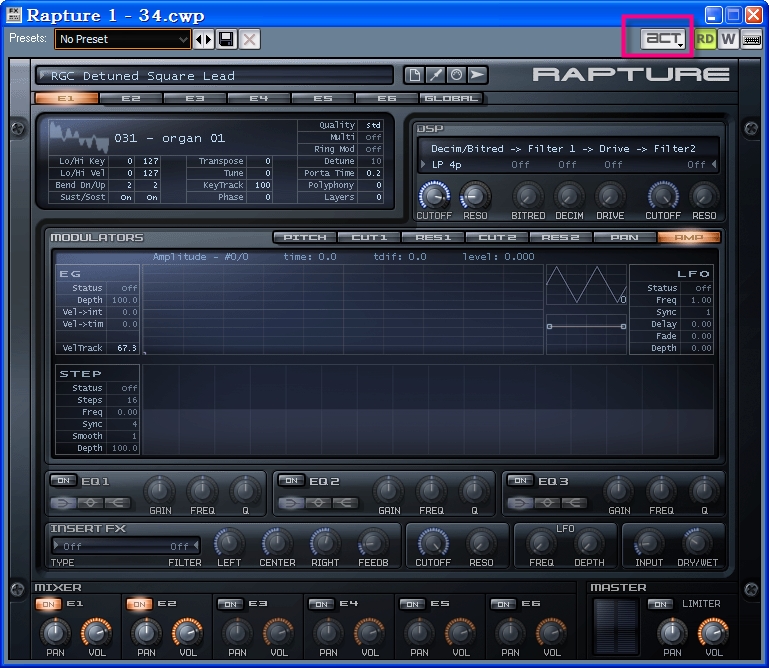769x668 pixels.
Task: Toggle mixer E5 ON button
Action: (412, 604)
